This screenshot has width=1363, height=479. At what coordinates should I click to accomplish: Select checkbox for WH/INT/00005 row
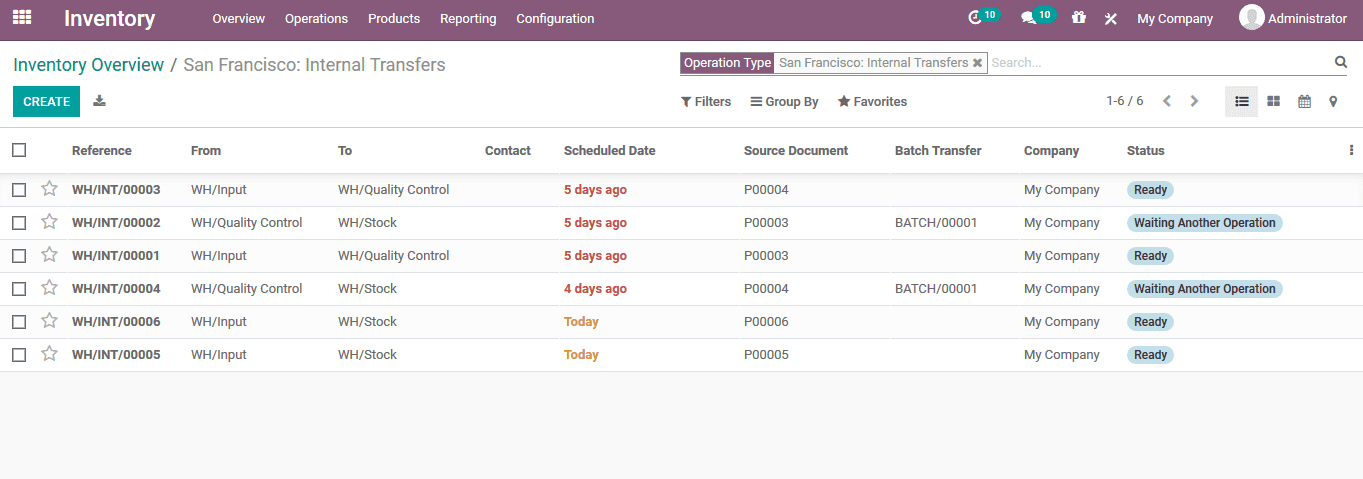19,355
